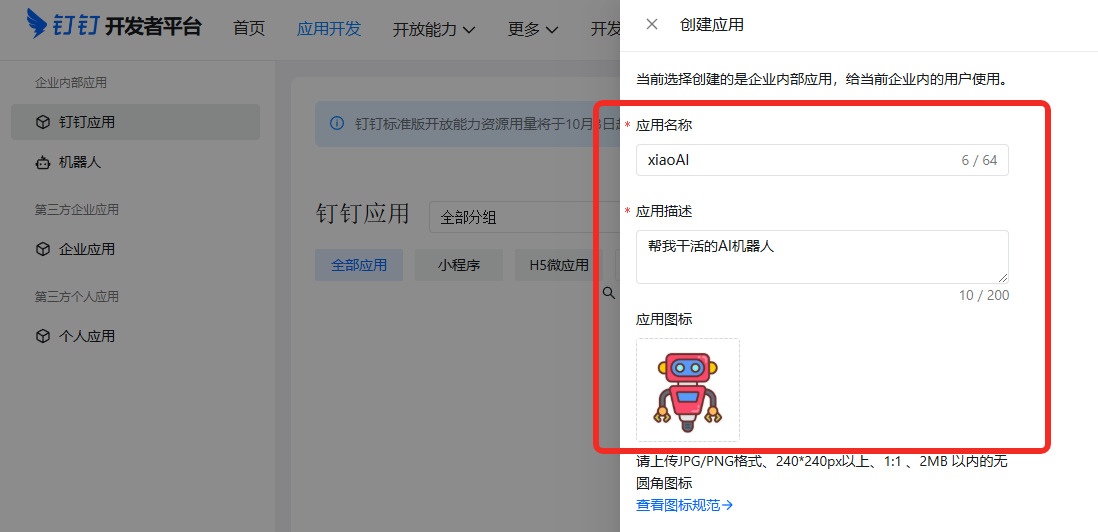Open the 查看图标规范 link
Screen dimensions: 1098x532
685,505
